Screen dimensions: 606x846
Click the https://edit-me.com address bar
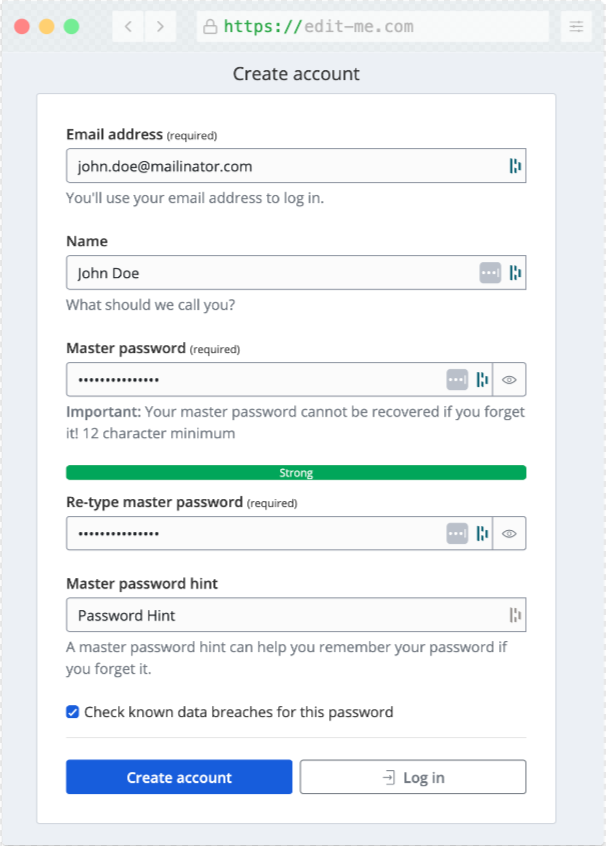click(x=372, y=26)
